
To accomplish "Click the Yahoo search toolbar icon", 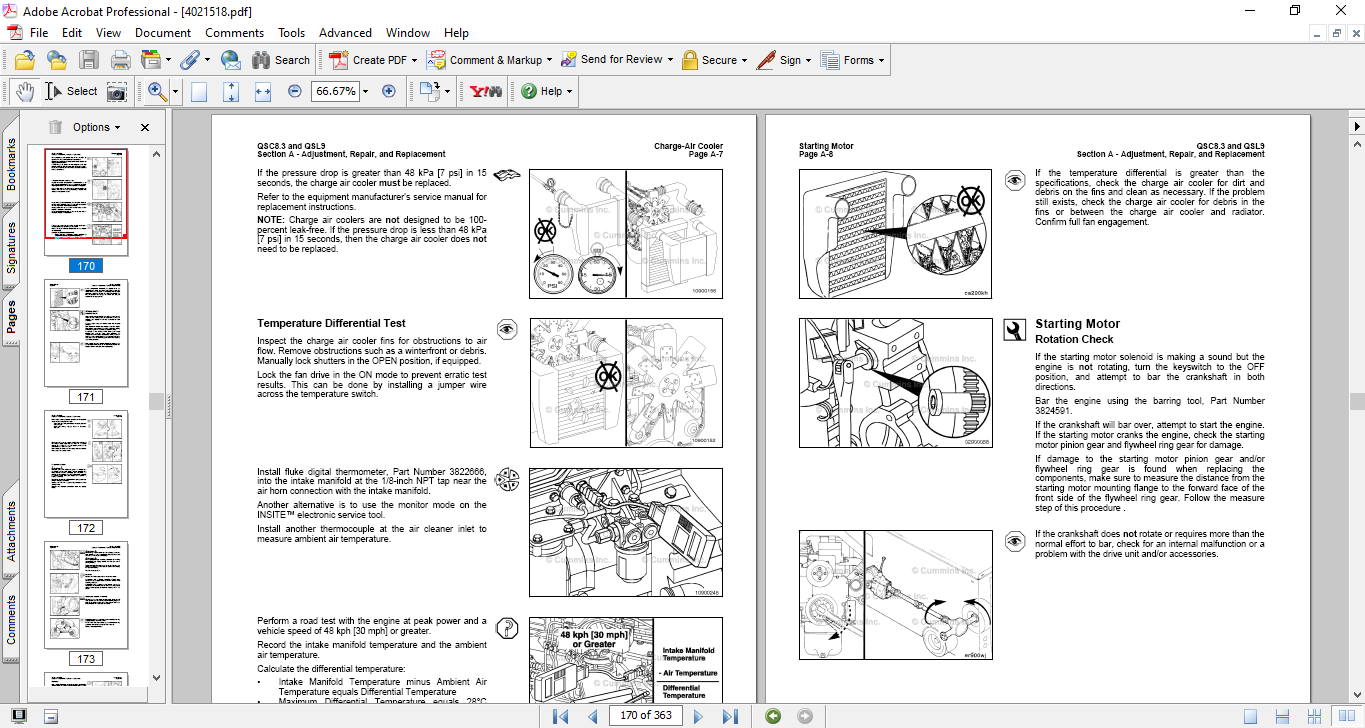I will [x=486, y=91].
